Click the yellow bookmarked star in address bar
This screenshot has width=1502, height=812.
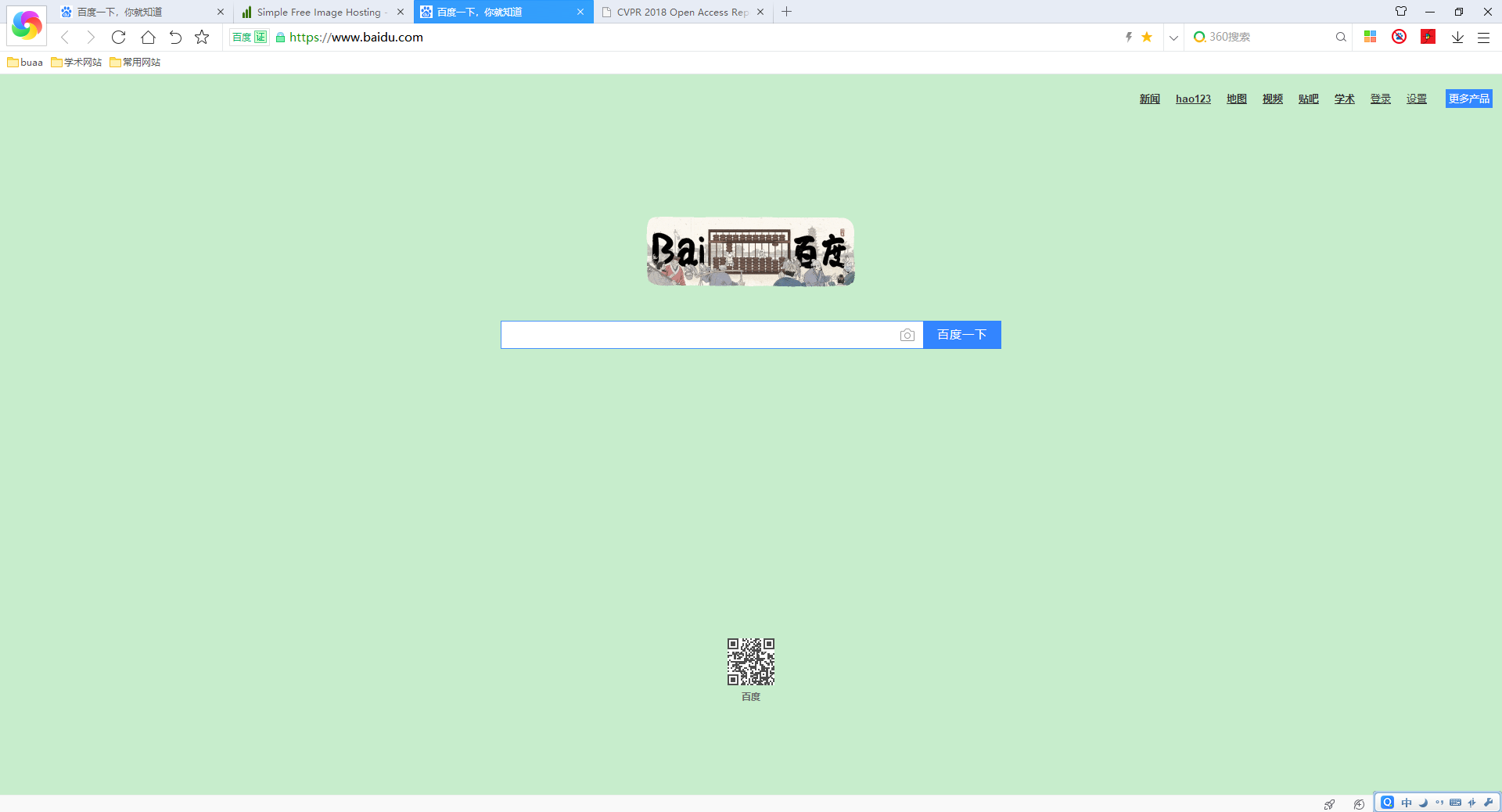[1147, 37]
